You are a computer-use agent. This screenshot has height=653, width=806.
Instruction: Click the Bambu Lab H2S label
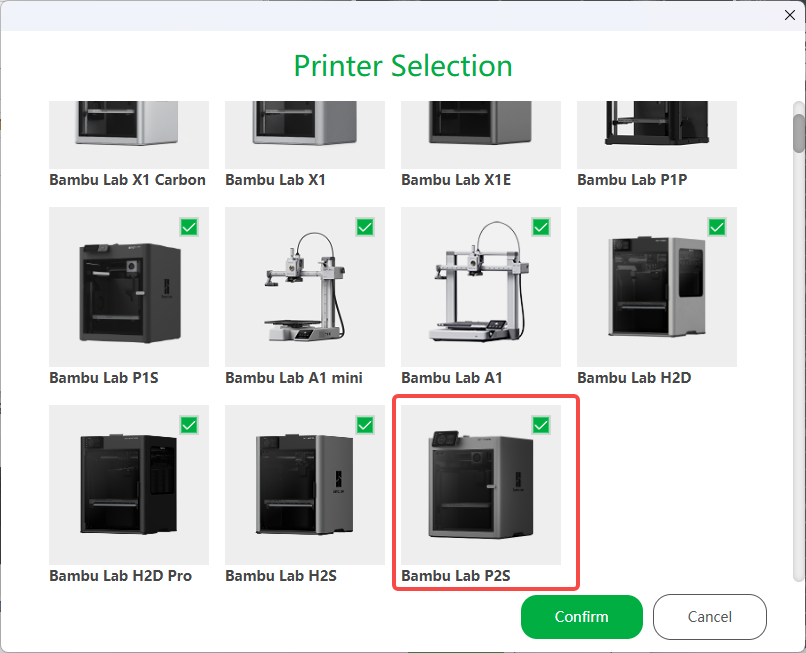281,576
